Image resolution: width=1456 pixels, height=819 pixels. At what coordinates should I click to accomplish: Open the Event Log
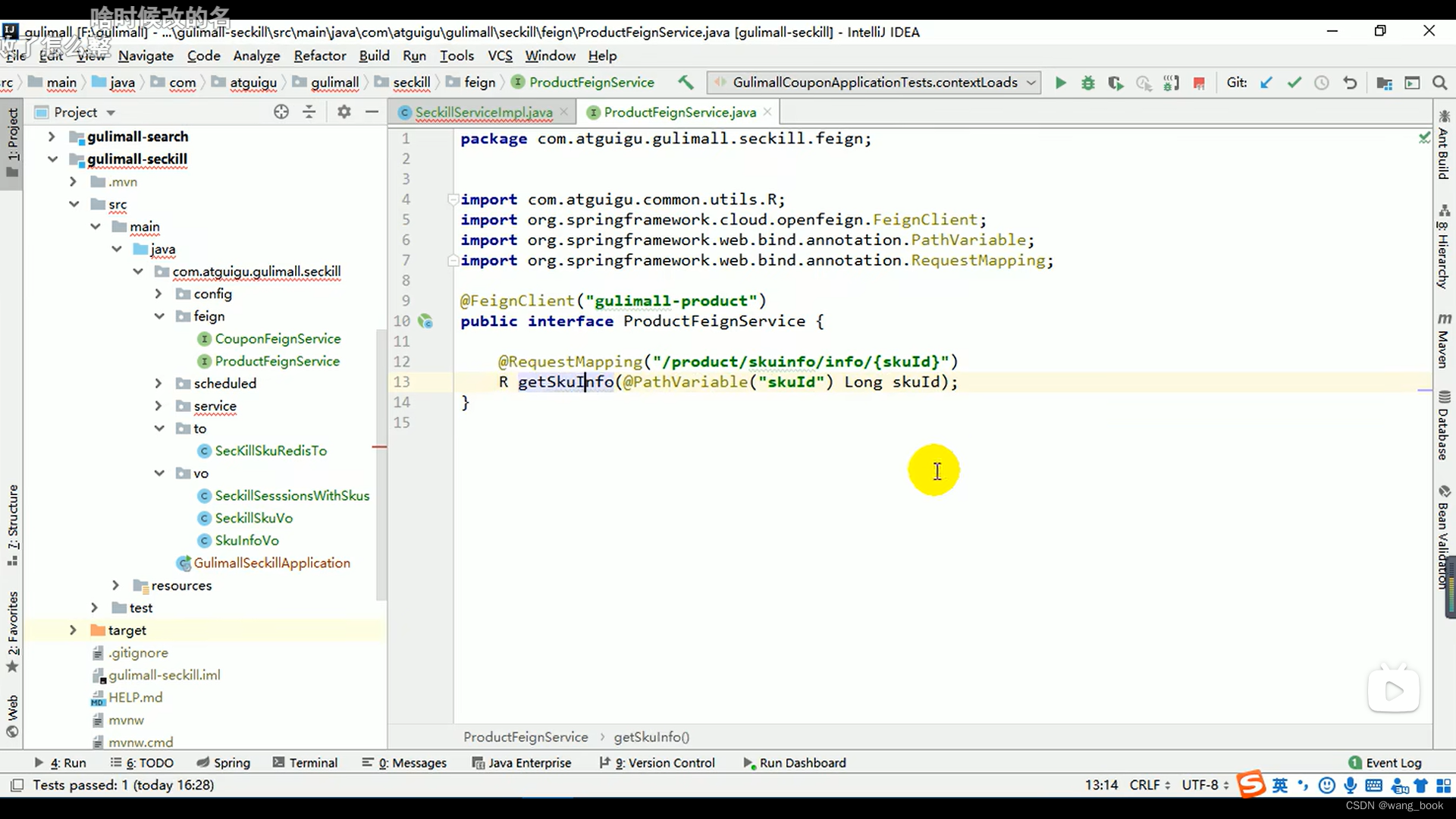tap(1385, 763)
